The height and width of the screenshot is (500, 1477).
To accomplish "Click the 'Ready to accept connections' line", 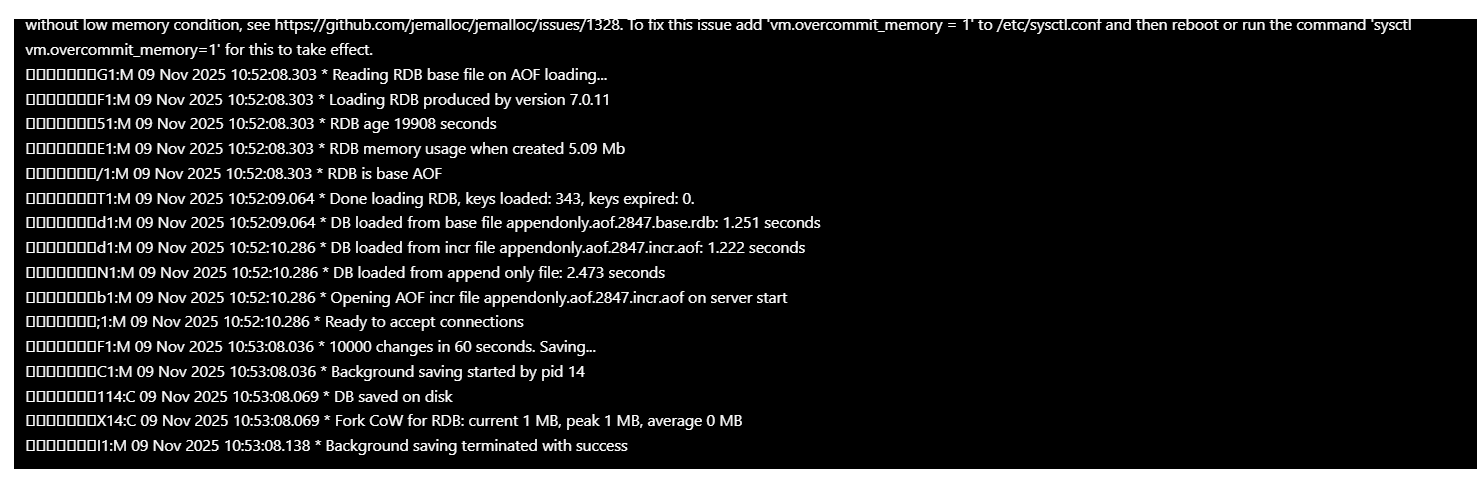I will tap(425, 322).
